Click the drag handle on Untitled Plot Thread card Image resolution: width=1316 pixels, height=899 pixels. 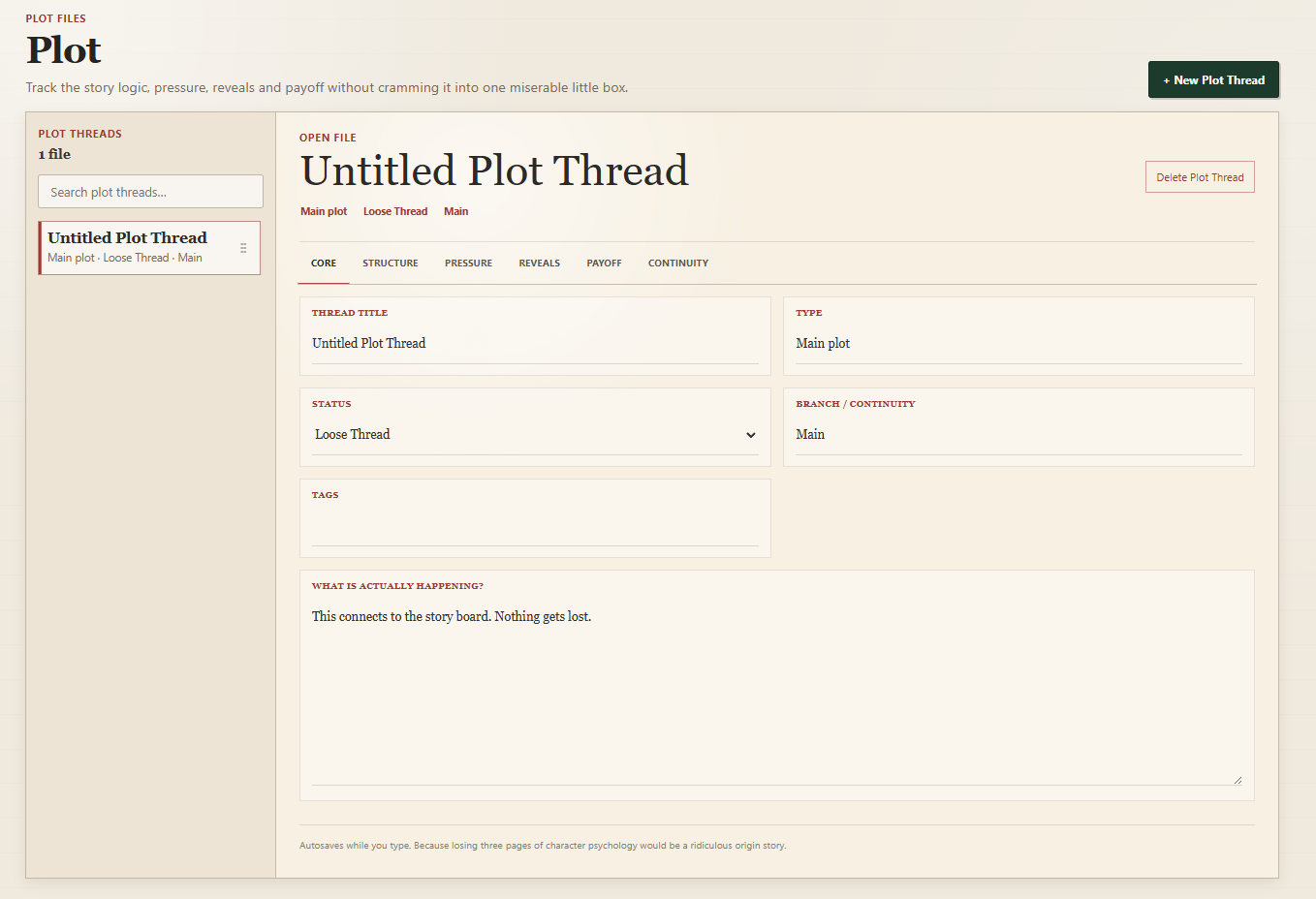(243, 248)
